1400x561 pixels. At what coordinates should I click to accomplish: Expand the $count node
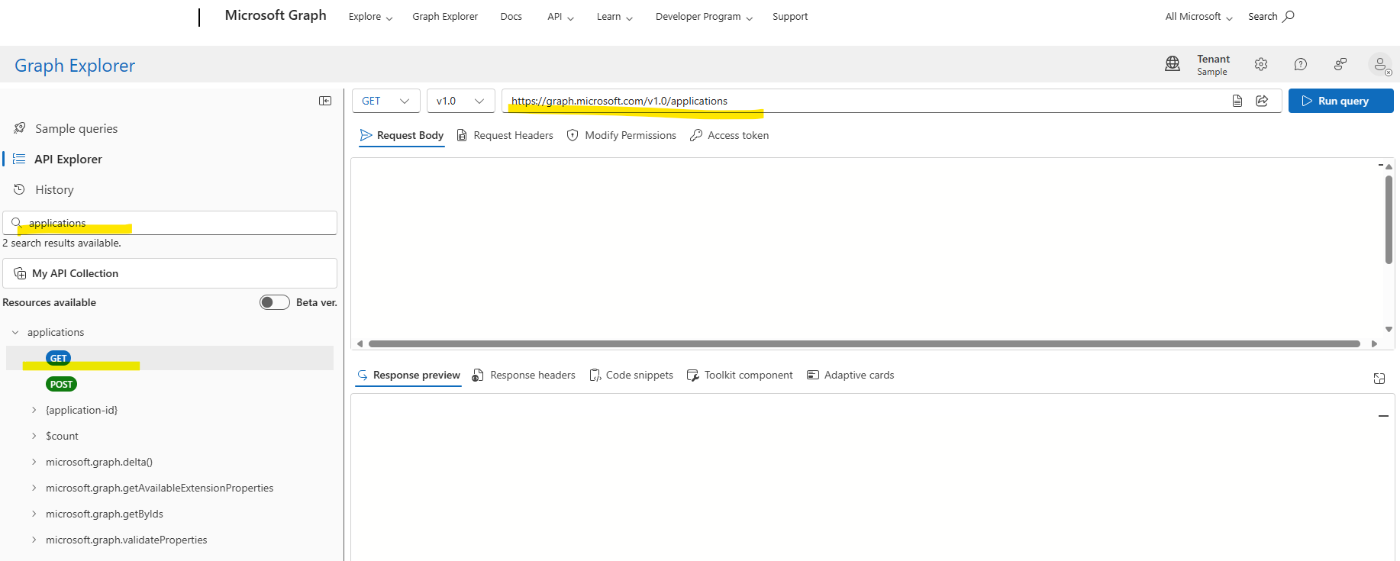(34, 436)
